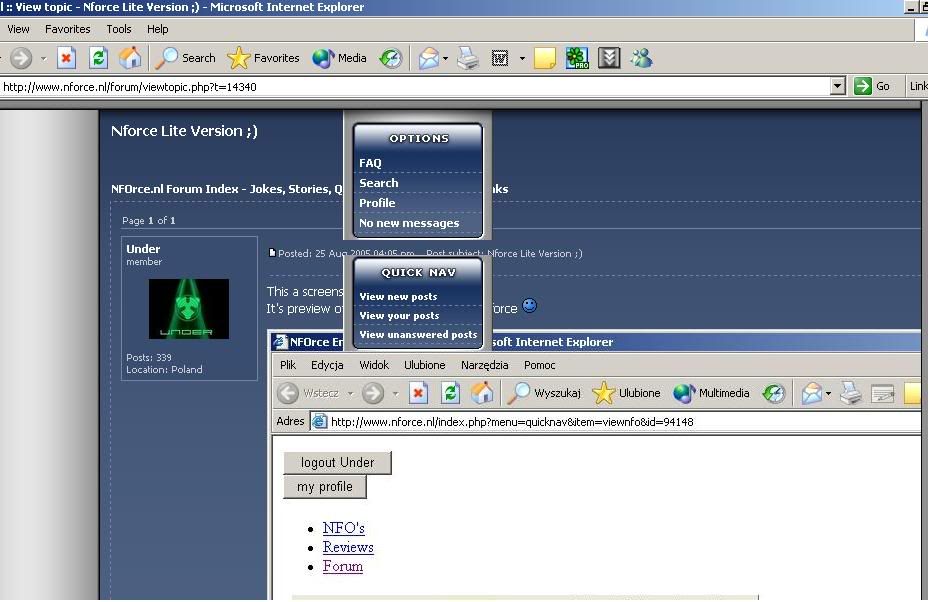Click the Mail envelope icon in the outer toolbar
Viewport: 928px width, 602px height.
coord(428,58)
